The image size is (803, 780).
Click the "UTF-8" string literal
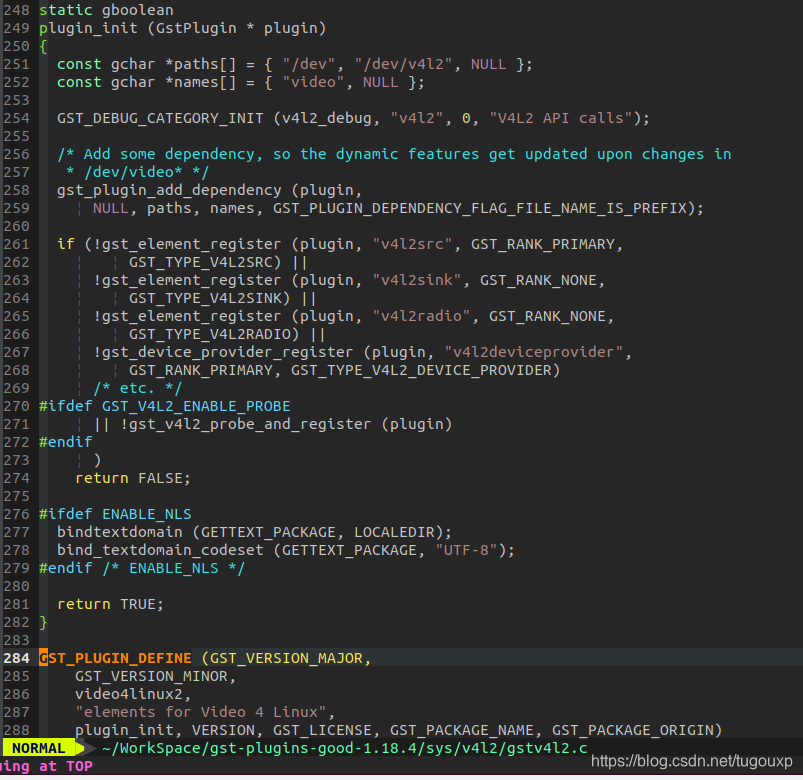pyautogui.click(x=466, y=550)
